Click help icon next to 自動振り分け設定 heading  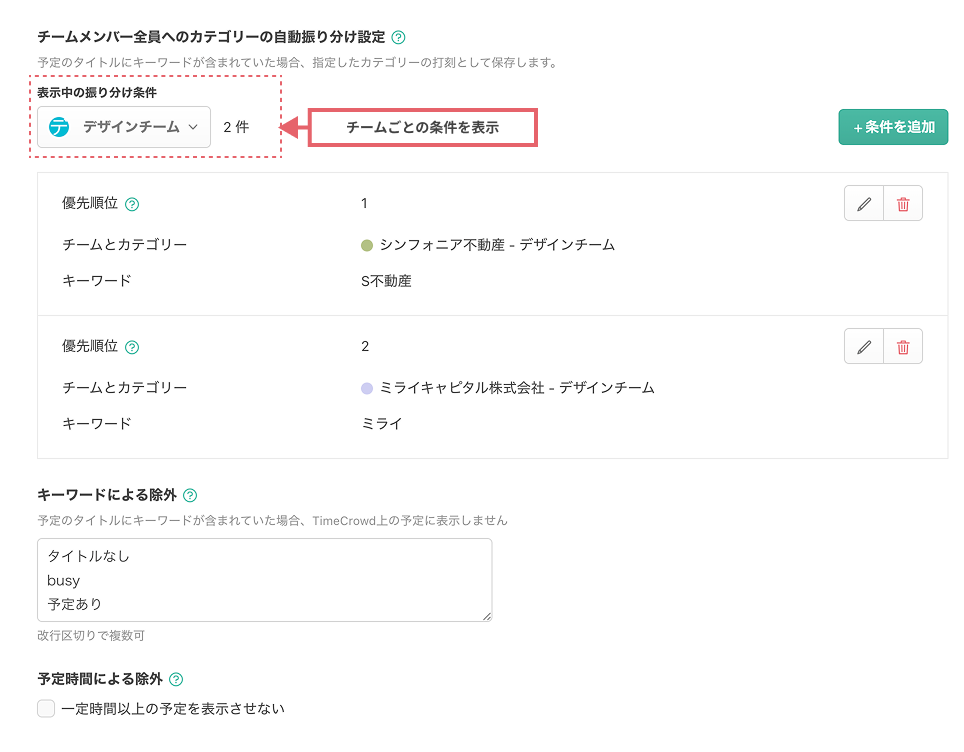coord(398,38)
